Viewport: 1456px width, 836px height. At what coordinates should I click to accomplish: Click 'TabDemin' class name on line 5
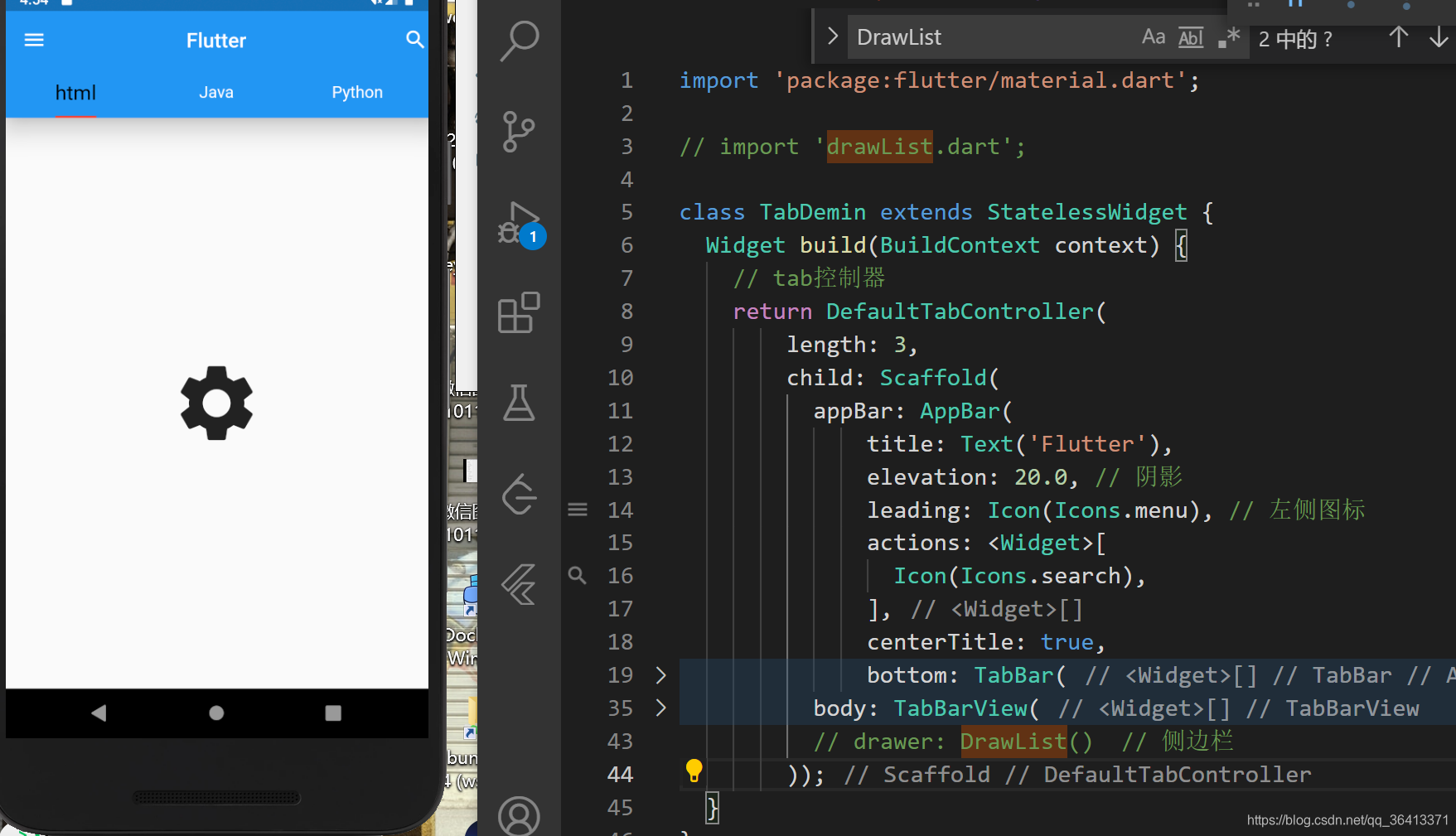[x=813, y=212]
